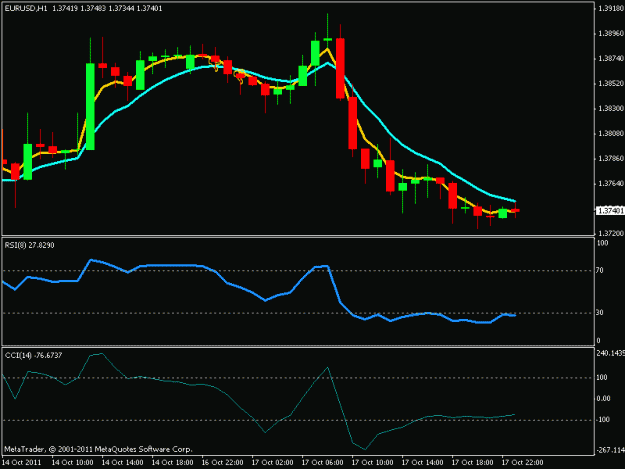Click the 1.38300 price scale label
The image size is (625, 469).
pos(611,108)
